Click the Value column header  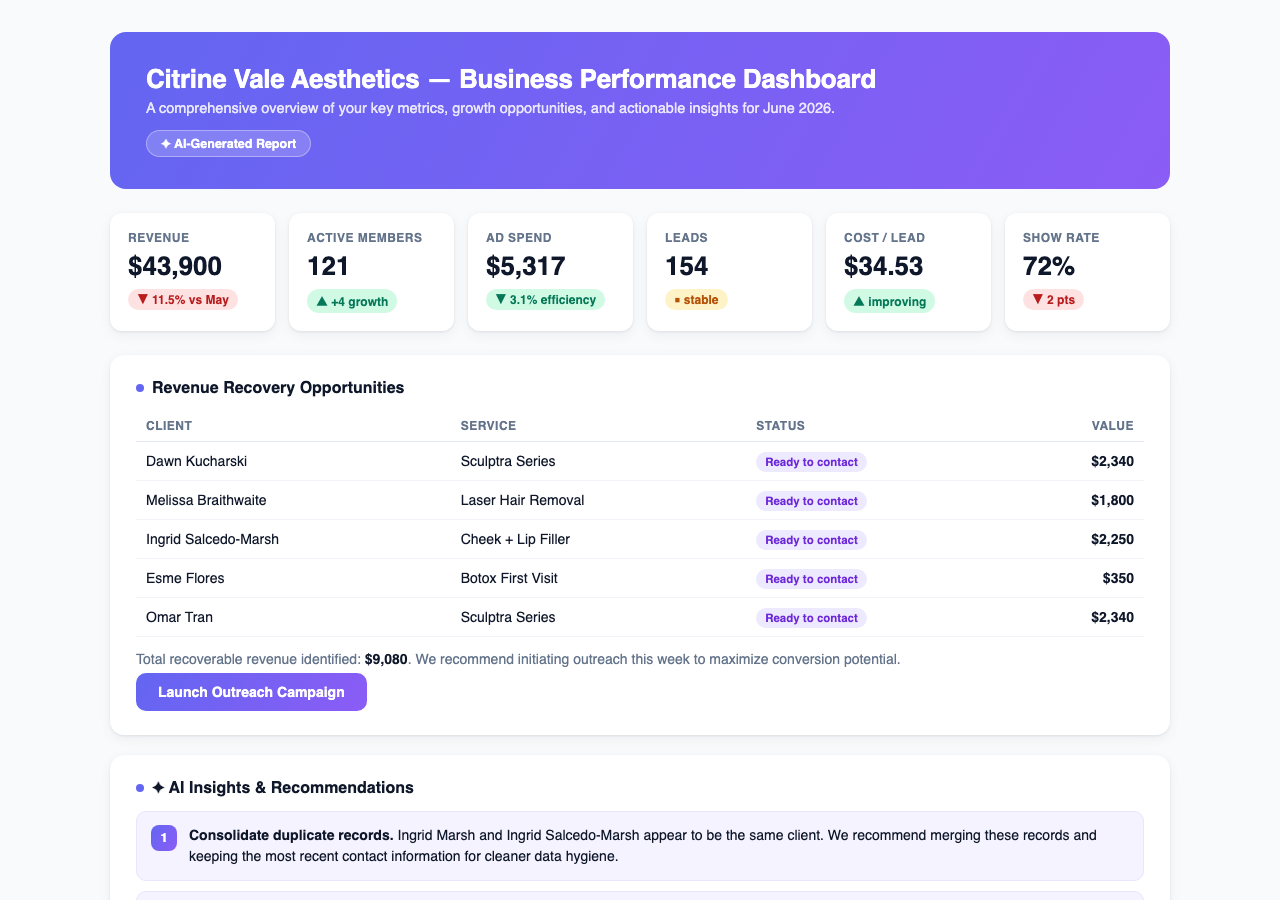pyautogui.click(x=1113, y=426)
